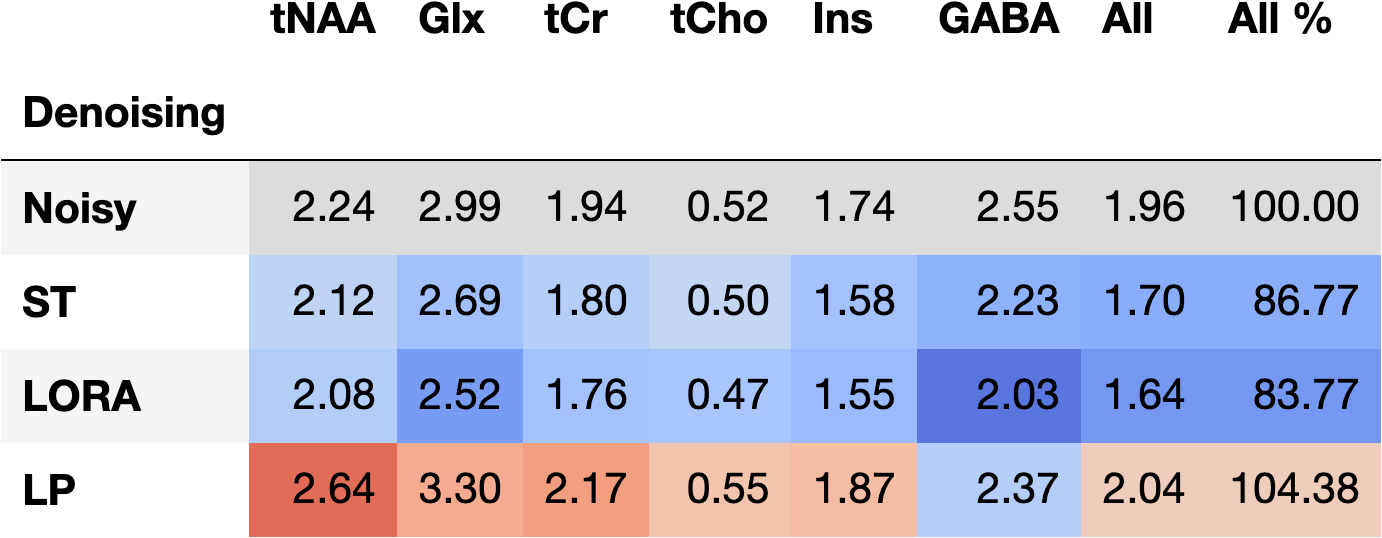Click the dark red 2.64 cell
The image size is (1382, 538).
click(334, 491)
